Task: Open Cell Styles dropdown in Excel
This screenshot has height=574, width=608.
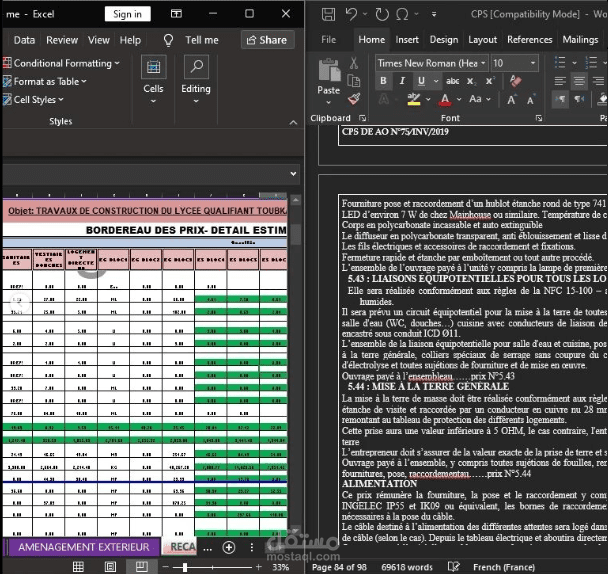Action: click(x=33, y=100)
